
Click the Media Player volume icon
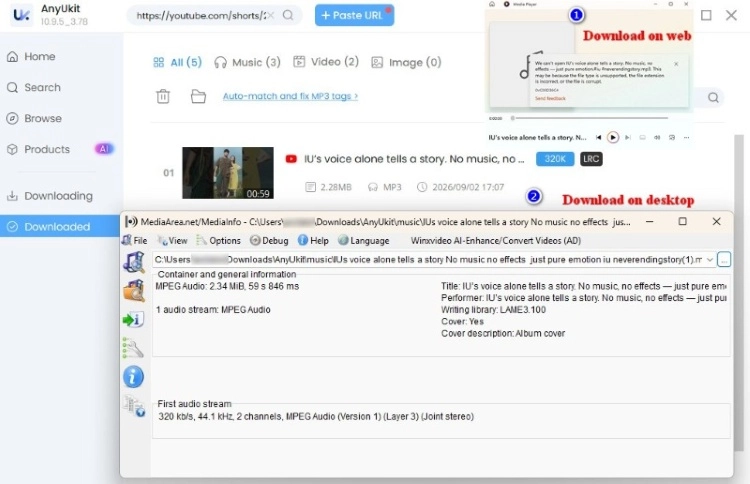657,137
